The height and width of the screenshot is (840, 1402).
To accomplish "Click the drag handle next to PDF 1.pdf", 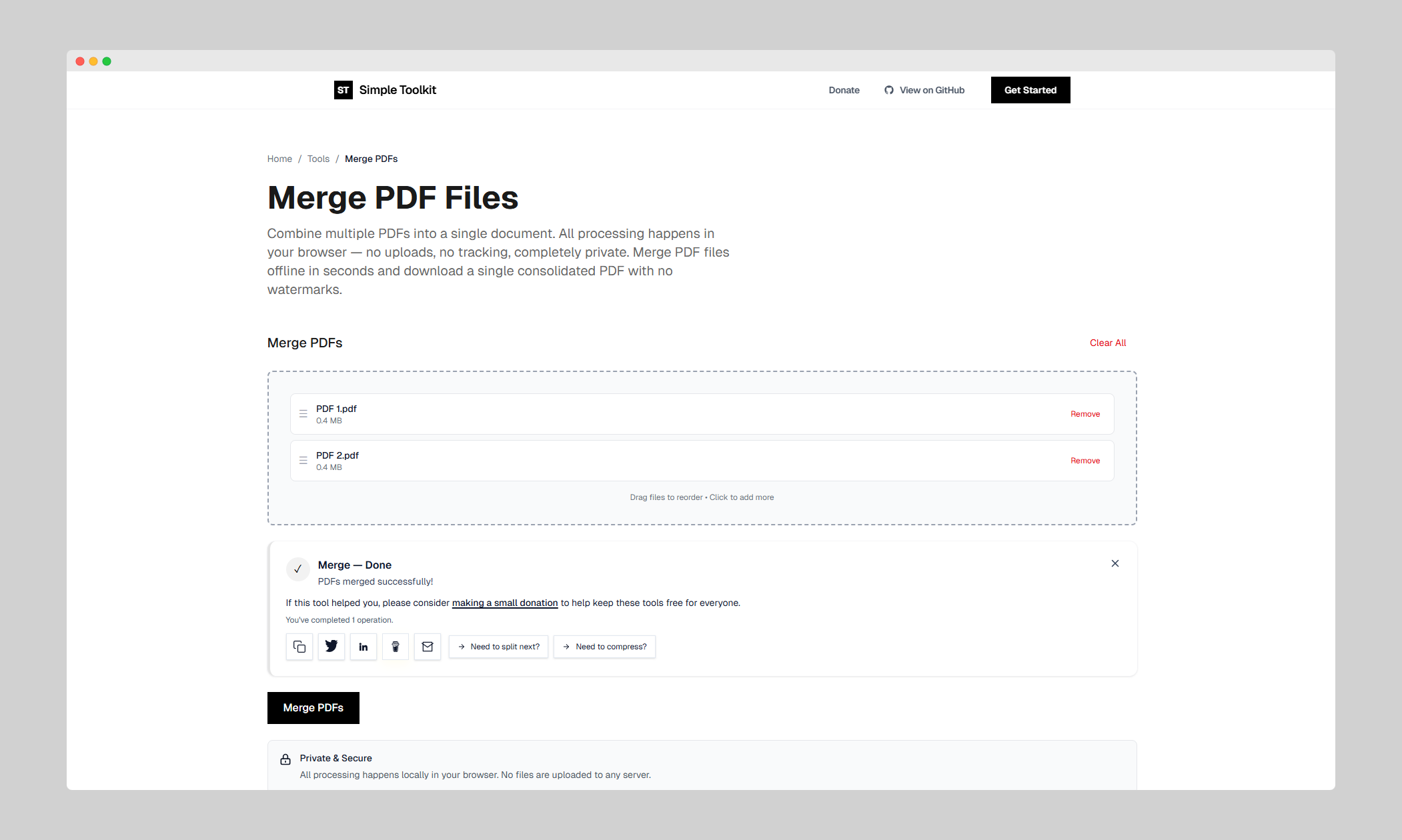I will pos(303,413).
